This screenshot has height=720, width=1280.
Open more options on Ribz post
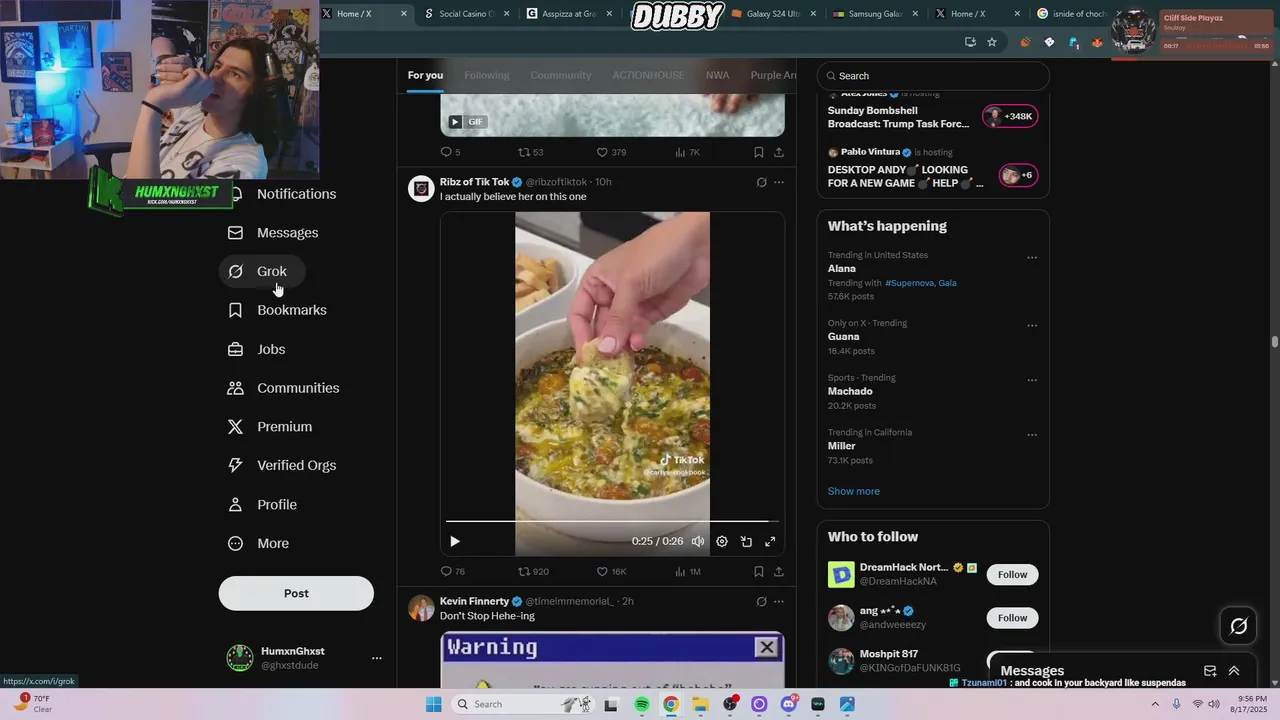coord(779,182)
